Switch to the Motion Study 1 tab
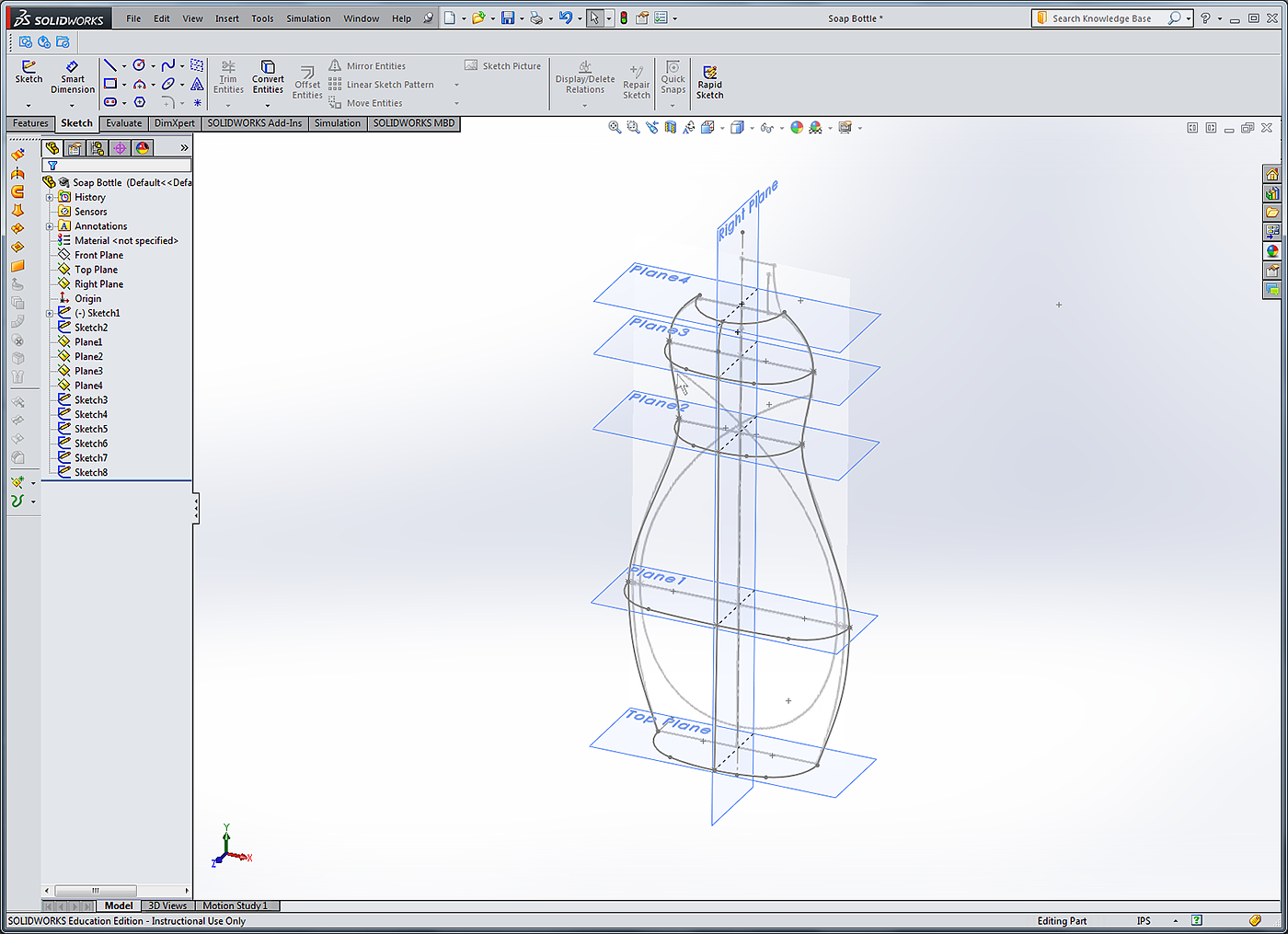 (x=235, y=905)
